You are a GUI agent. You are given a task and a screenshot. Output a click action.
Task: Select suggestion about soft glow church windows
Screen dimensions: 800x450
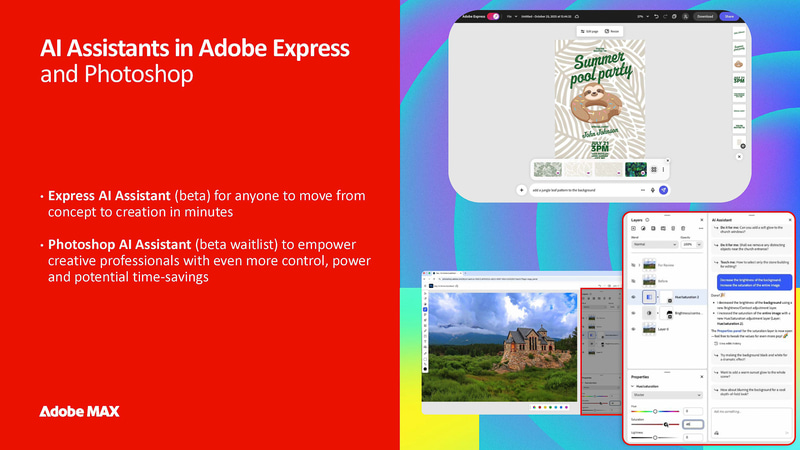pyautogui.click(x=752, y=230)
